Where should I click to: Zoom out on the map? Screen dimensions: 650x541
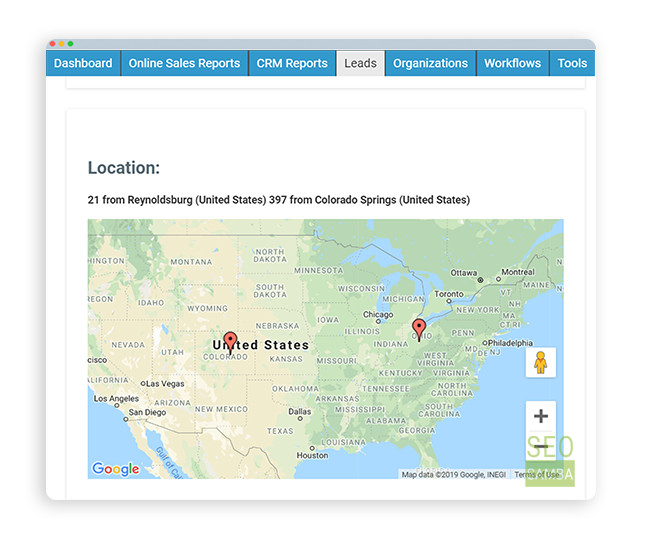tap(541, 446)
